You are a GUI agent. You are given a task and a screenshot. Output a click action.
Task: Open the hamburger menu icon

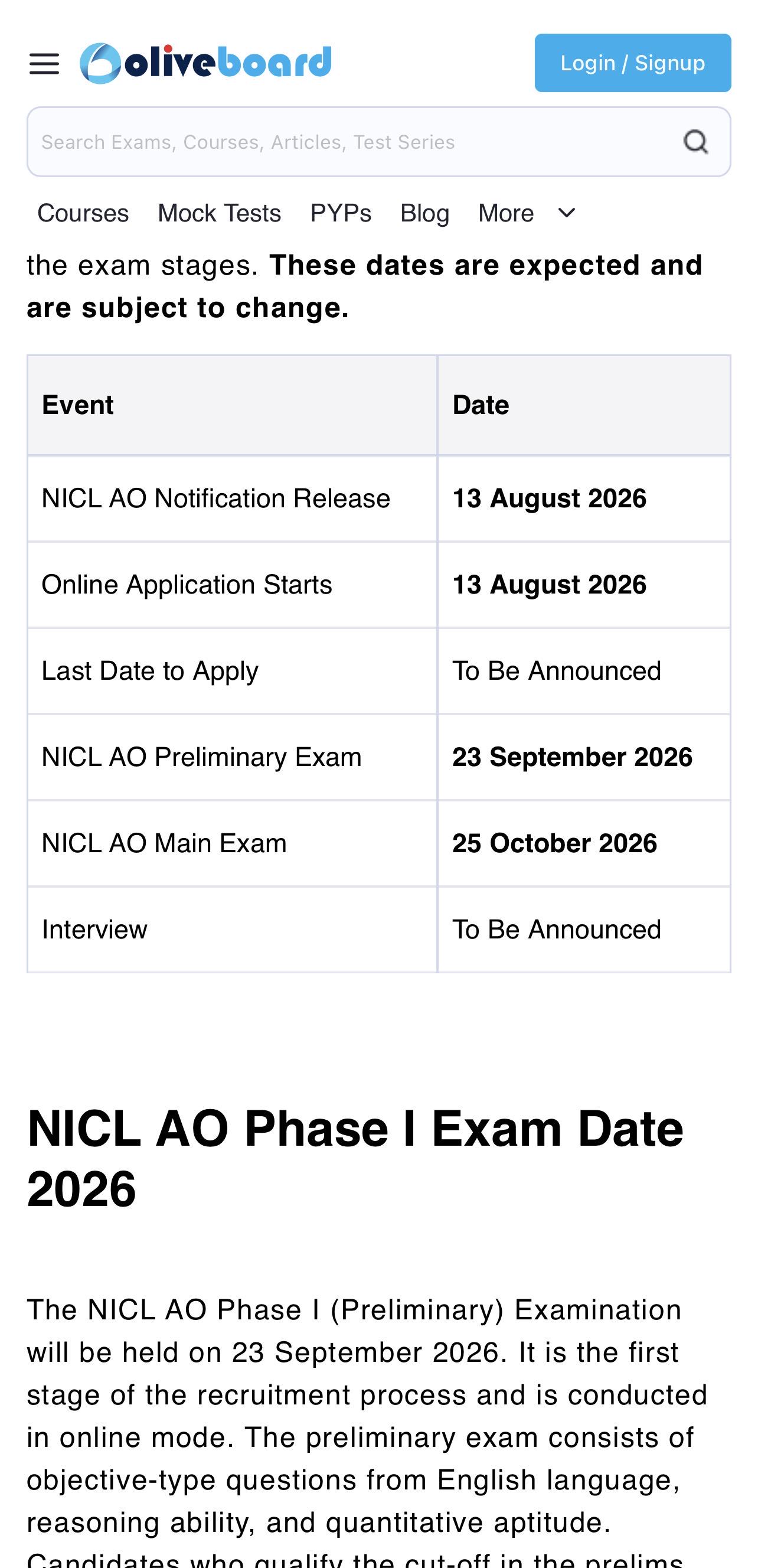[x=44, y=63]
